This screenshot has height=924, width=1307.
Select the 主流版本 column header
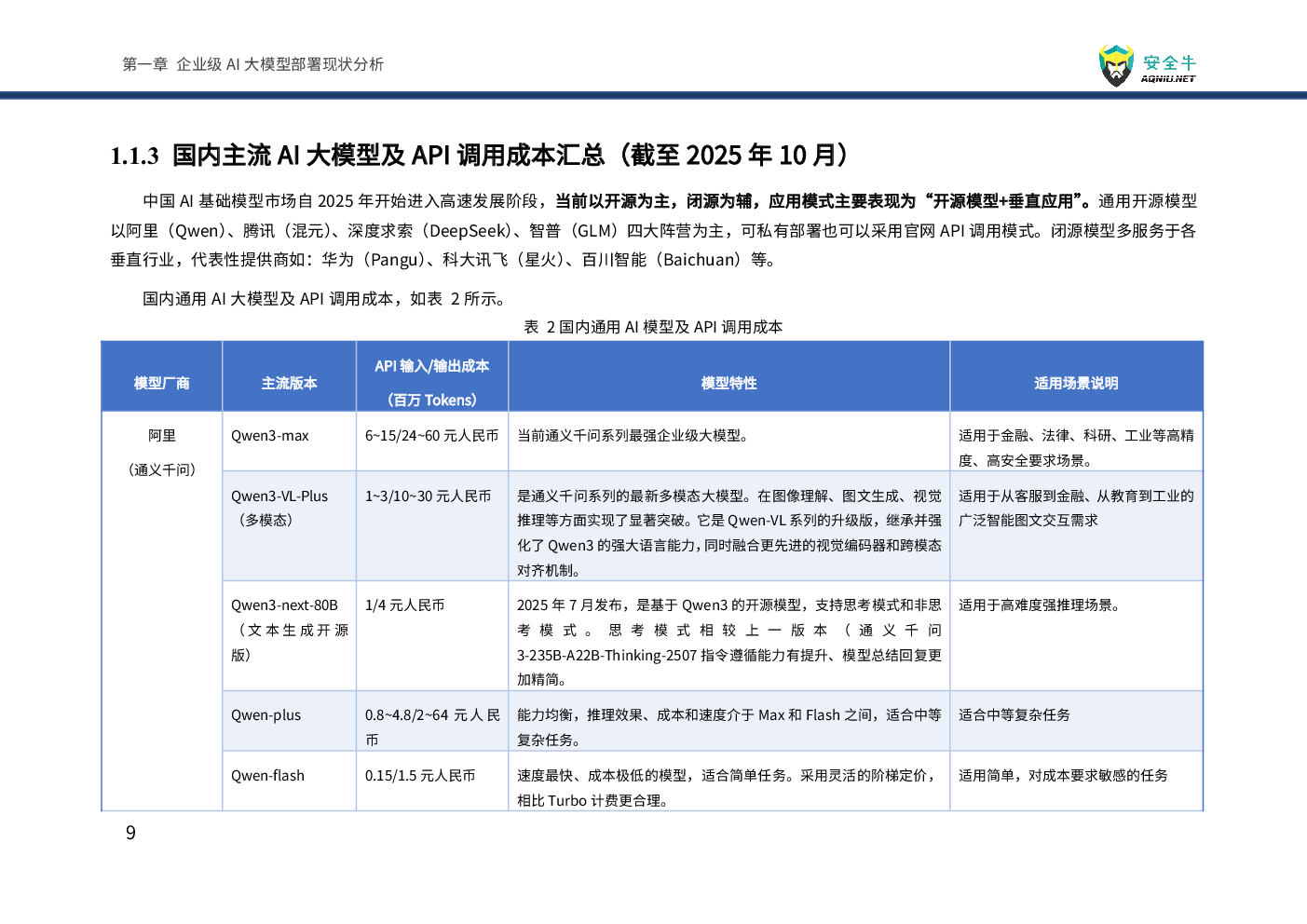point(289,383)
